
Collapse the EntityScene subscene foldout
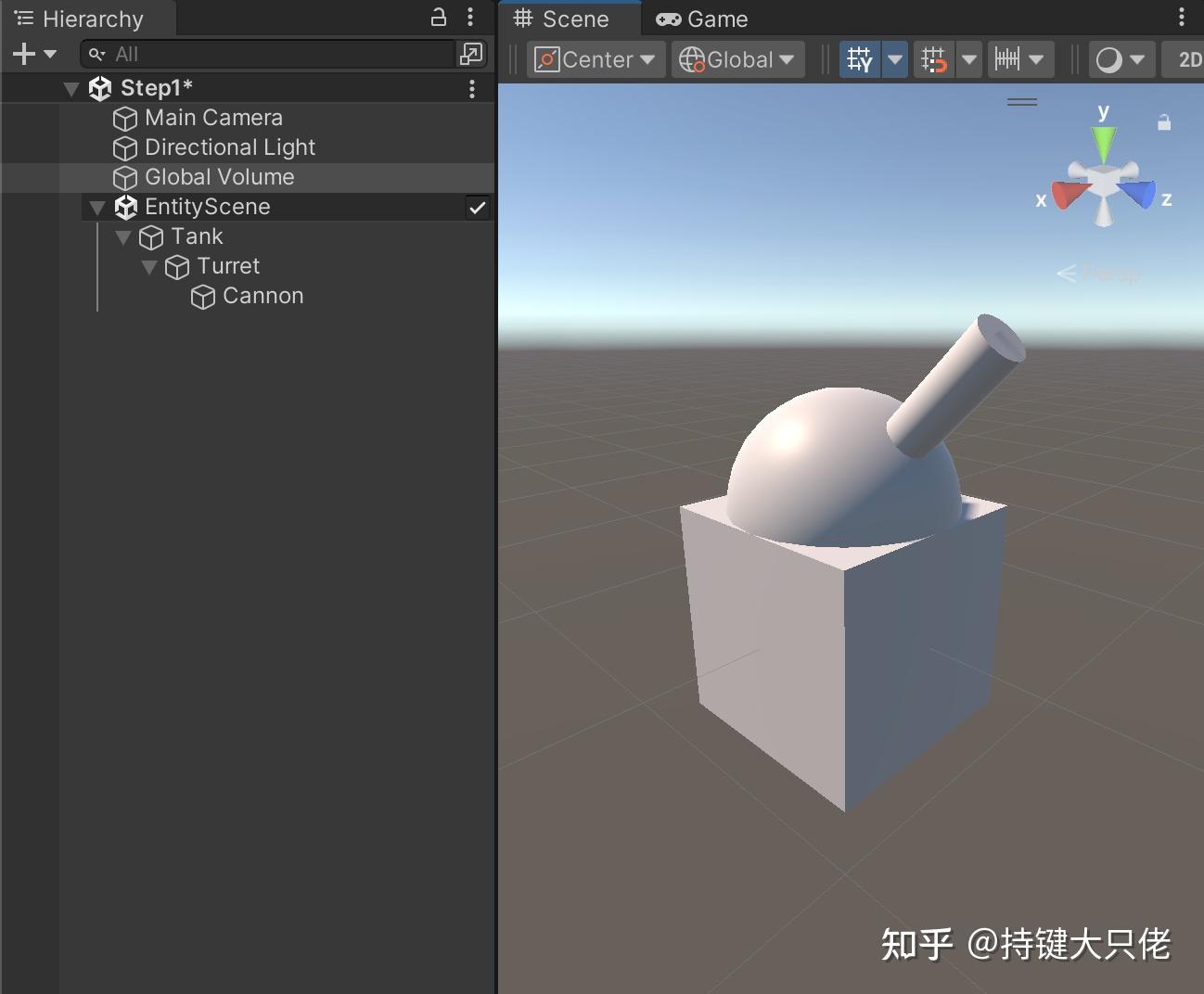[x=97, y=208]
